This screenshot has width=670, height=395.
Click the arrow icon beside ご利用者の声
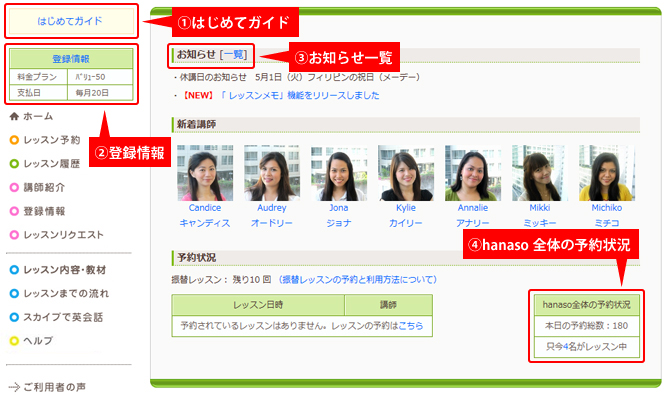(x=14, y=387)
